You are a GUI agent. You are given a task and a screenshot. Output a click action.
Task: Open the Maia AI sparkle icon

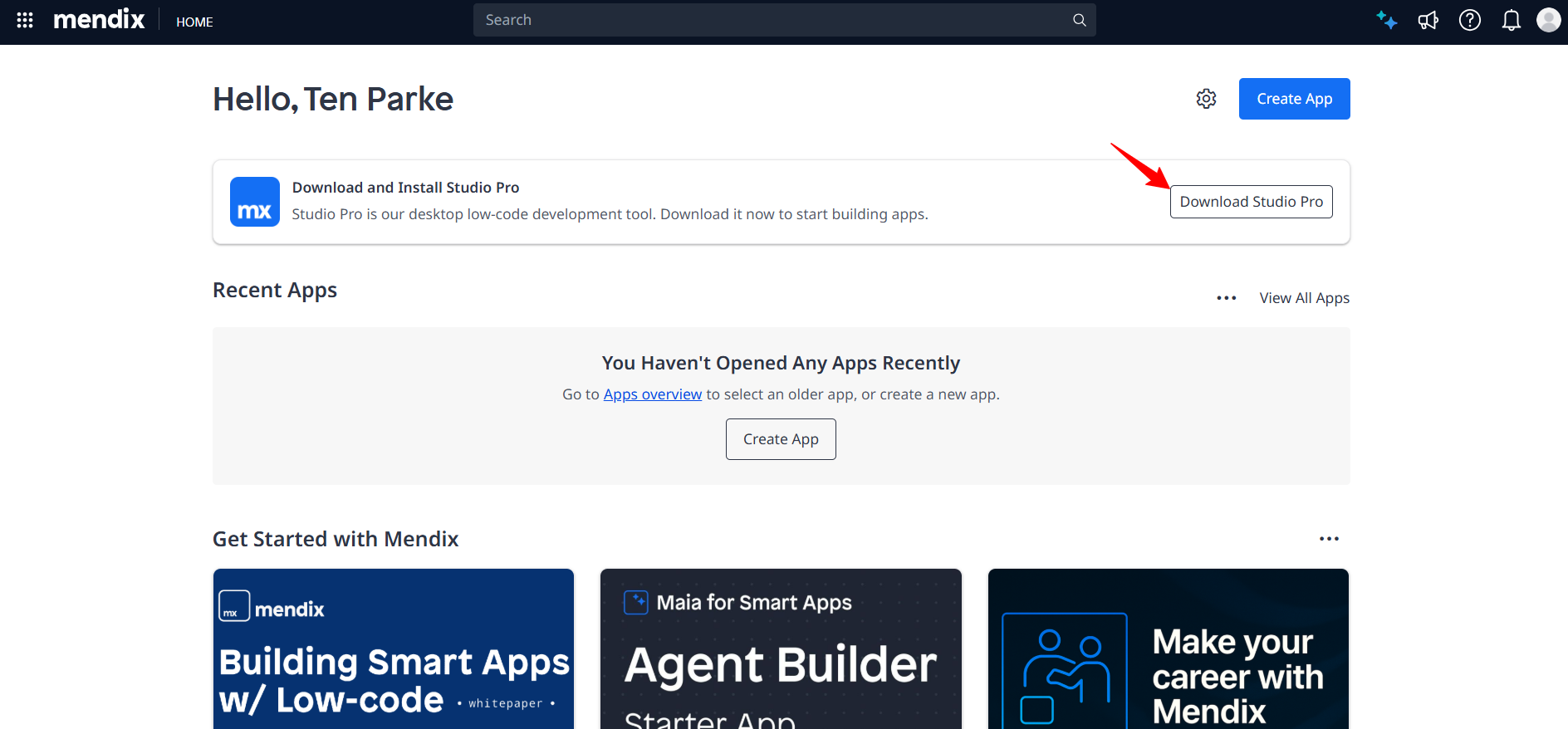pos(1386,20)
